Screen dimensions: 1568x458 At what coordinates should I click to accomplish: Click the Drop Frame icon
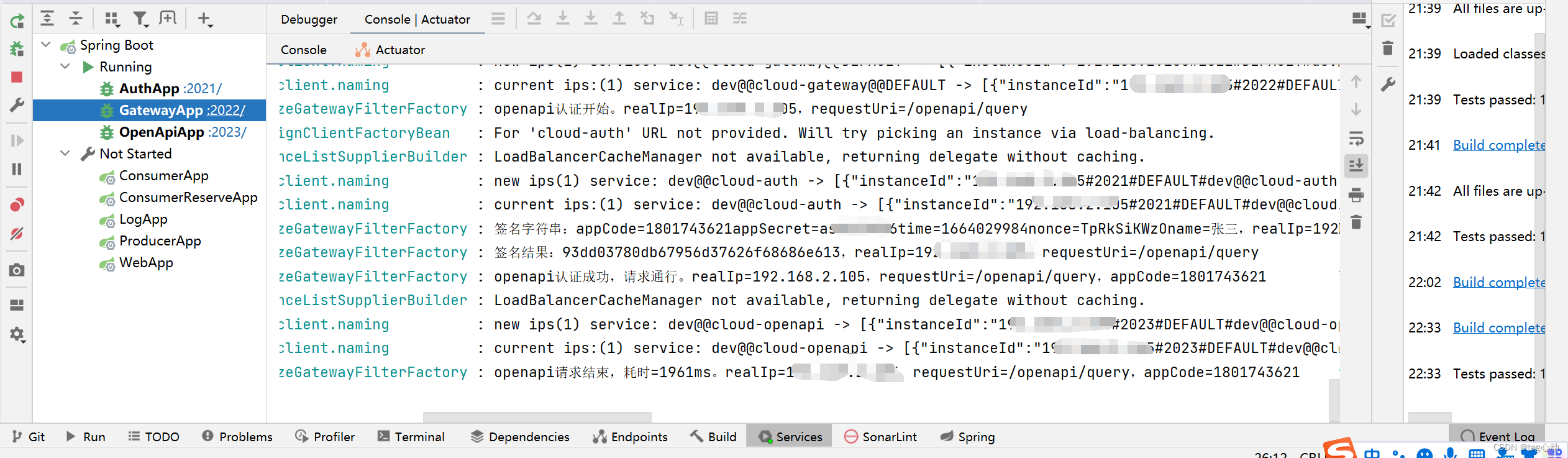coord(647,18)
